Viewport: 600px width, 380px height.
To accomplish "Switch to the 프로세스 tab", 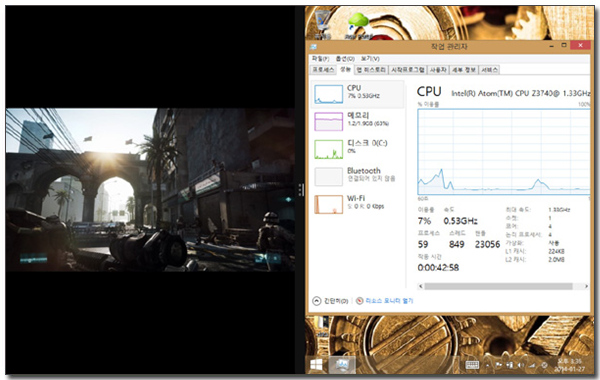I will 323,70.
